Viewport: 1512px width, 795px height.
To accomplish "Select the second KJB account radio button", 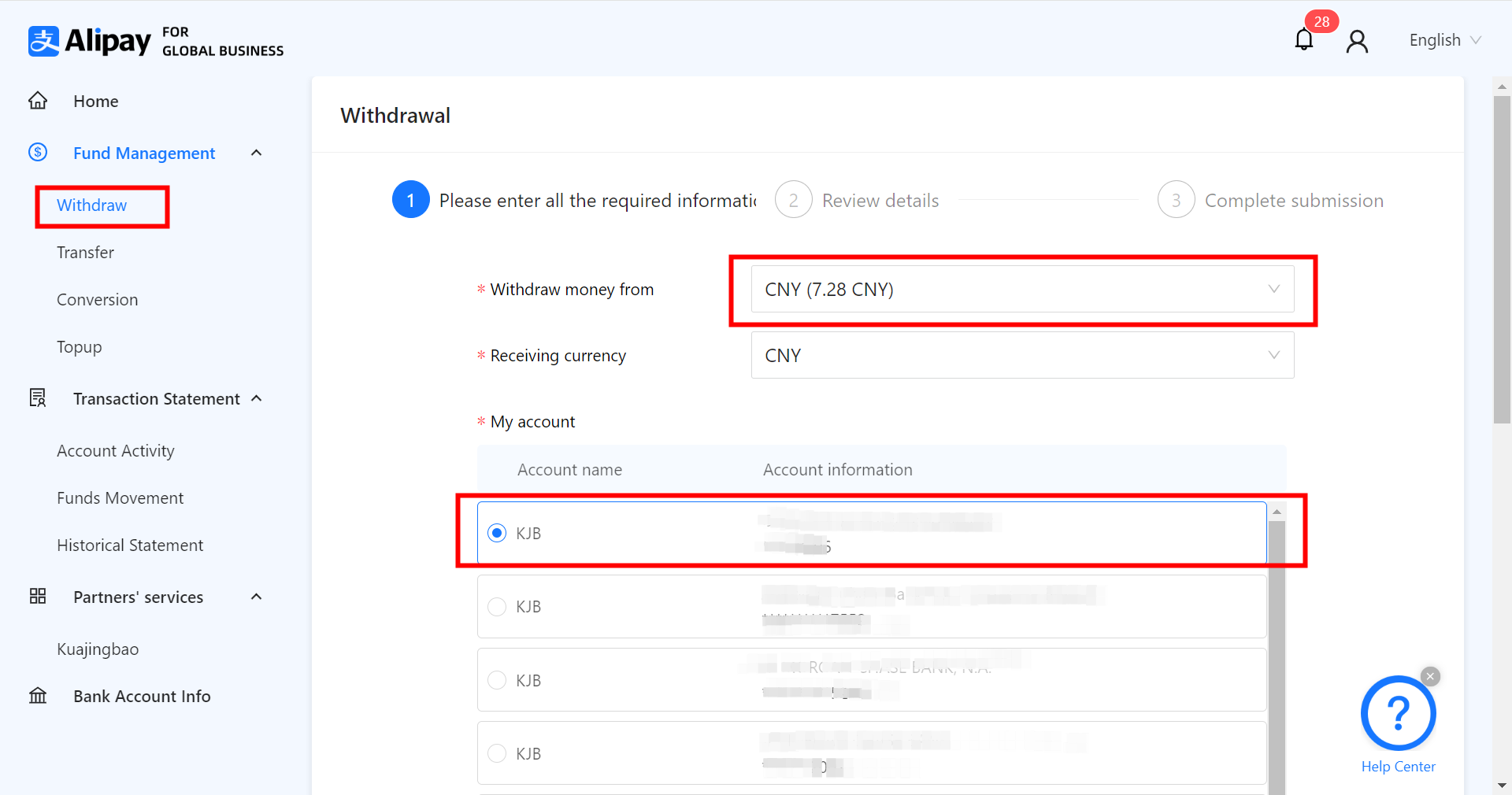I will point(497,607).
